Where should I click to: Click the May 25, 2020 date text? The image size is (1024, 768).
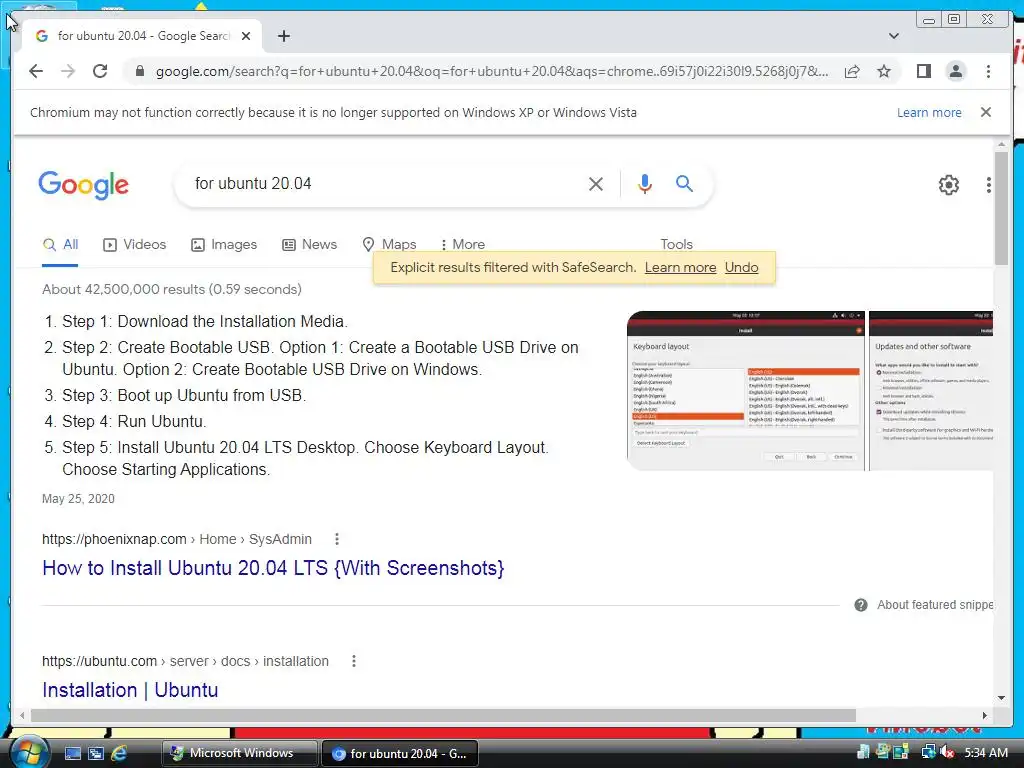[x=78, y=499]
